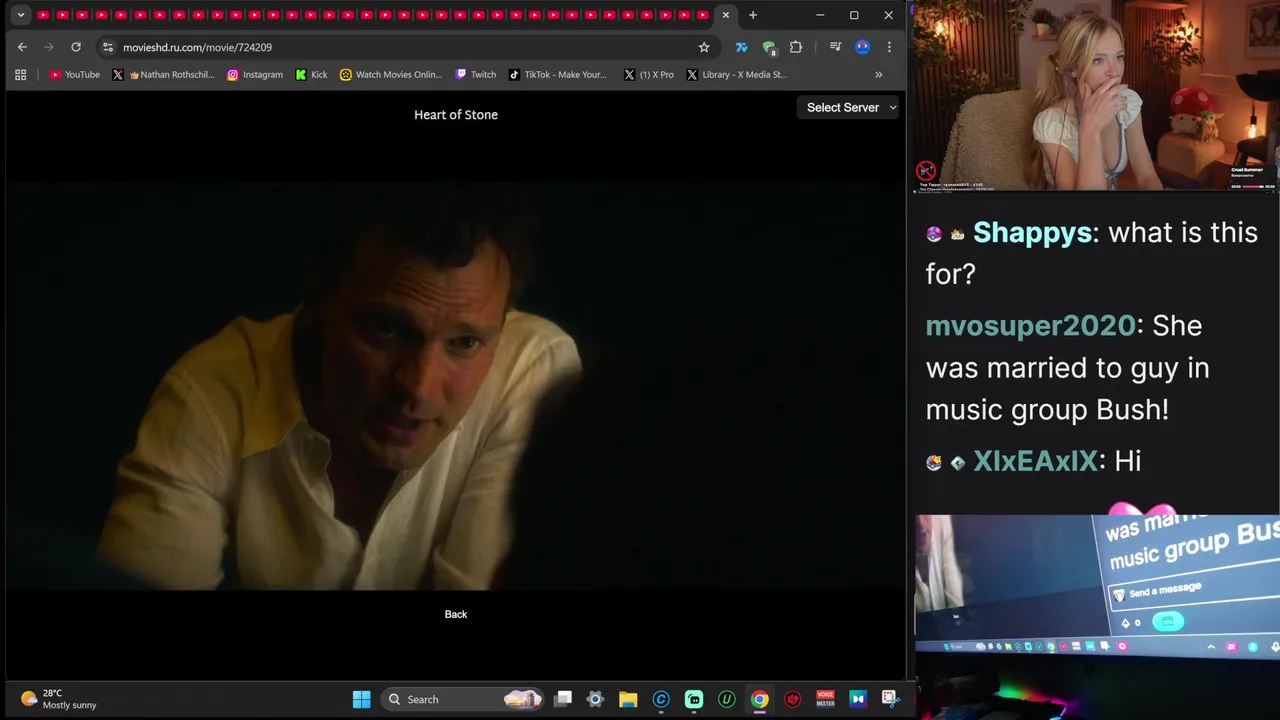Open the Library - X Media St... bookmark

[737, 74]
